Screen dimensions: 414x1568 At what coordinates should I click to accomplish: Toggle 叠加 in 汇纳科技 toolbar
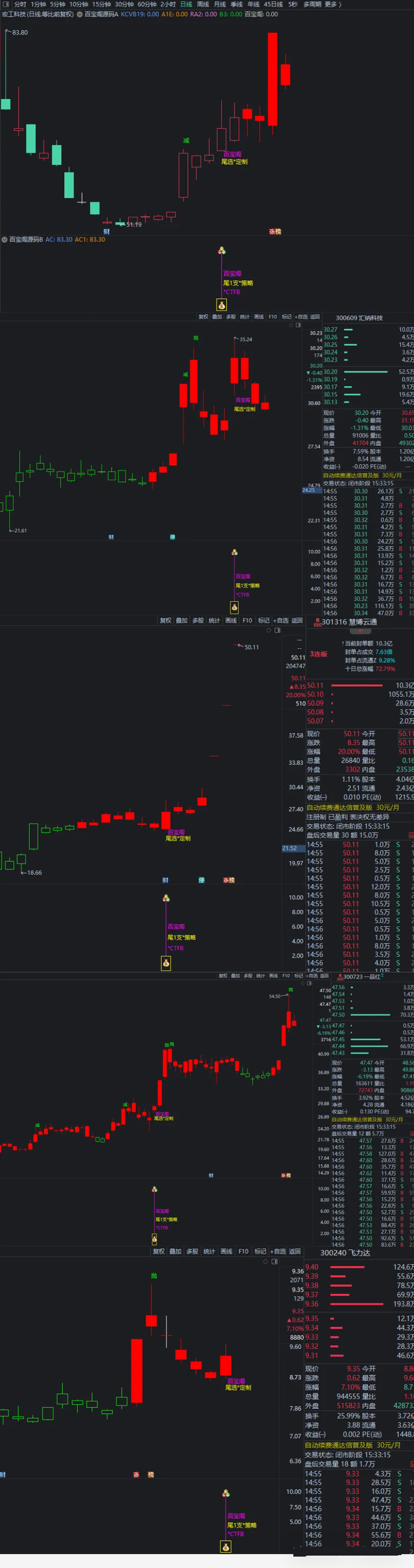[x=217, y=316]
